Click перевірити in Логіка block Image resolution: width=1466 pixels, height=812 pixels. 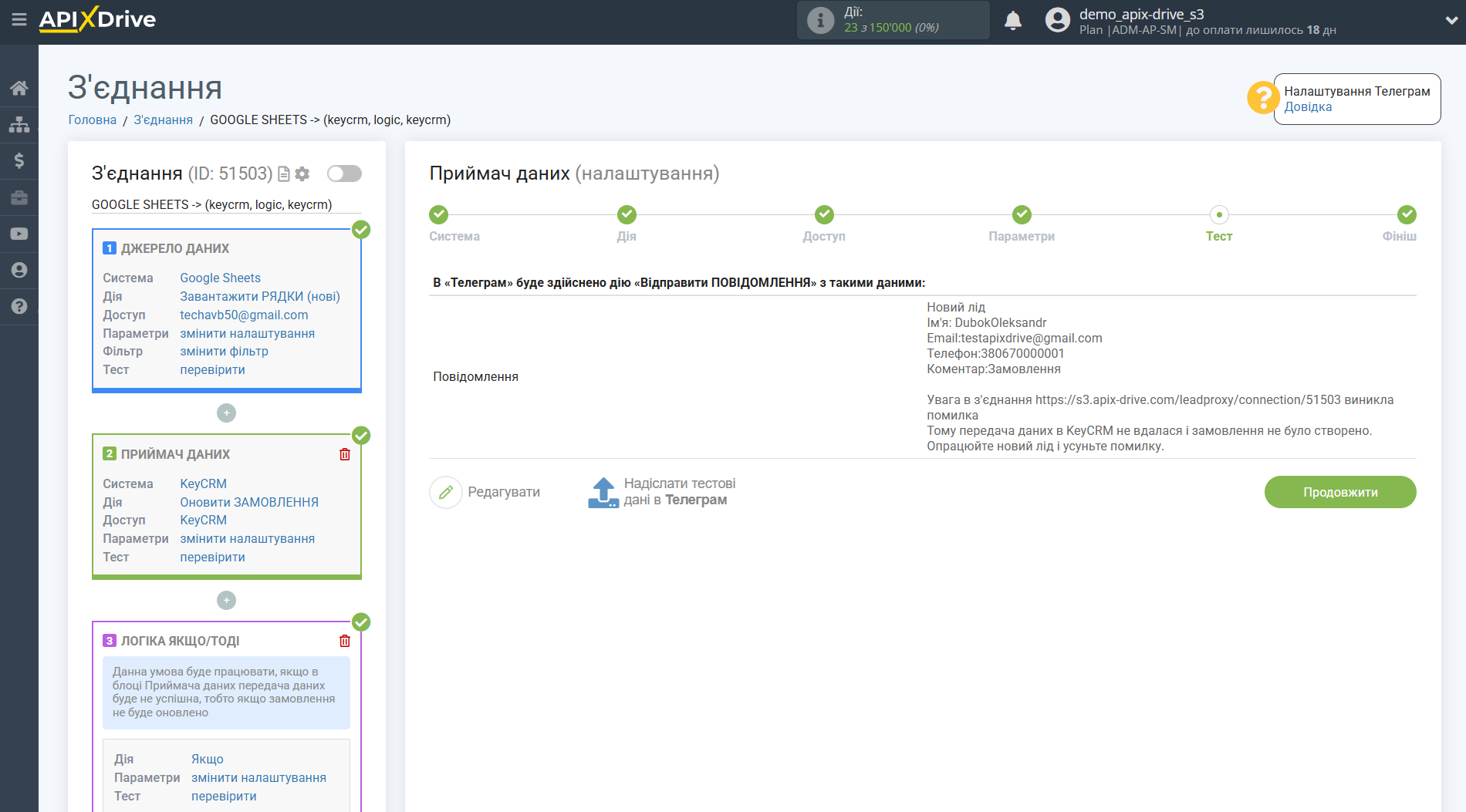(225, 796)
